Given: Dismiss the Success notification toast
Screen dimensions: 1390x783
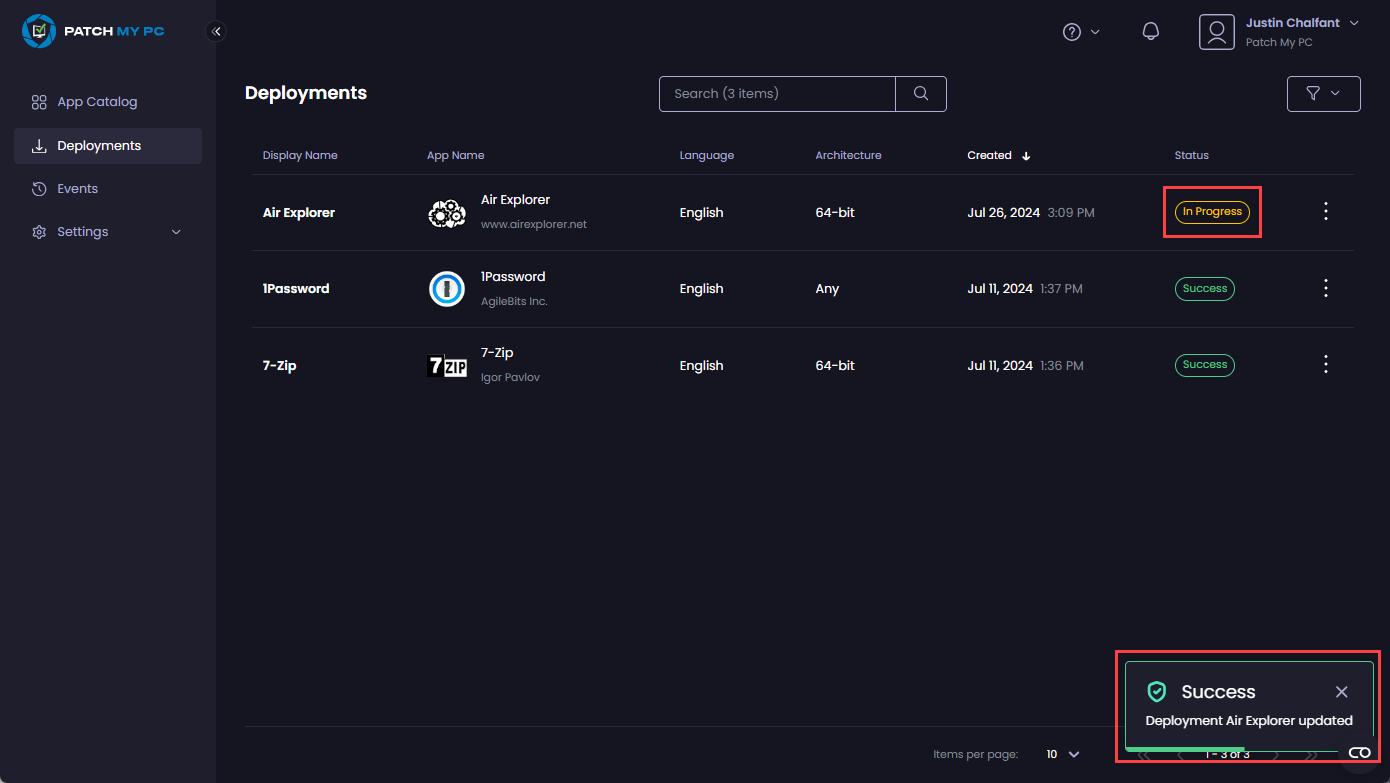Looking at the screenshot, I should [1341, 692].
